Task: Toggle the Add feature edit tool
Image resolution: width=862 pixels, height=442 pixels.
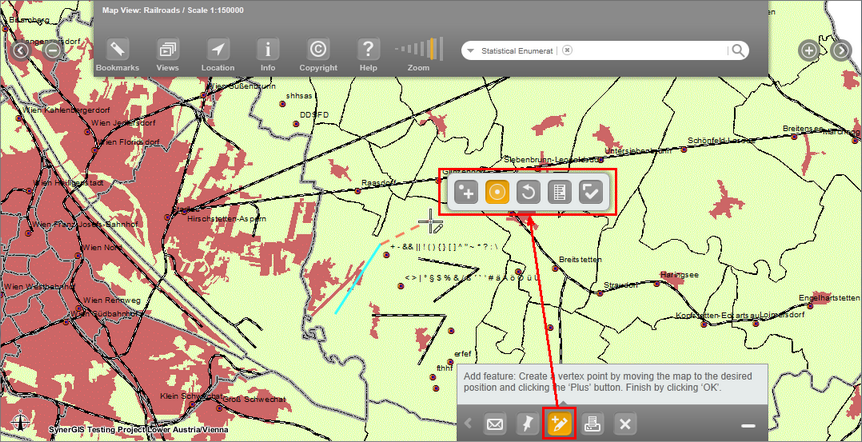Action: click(558, 424)
